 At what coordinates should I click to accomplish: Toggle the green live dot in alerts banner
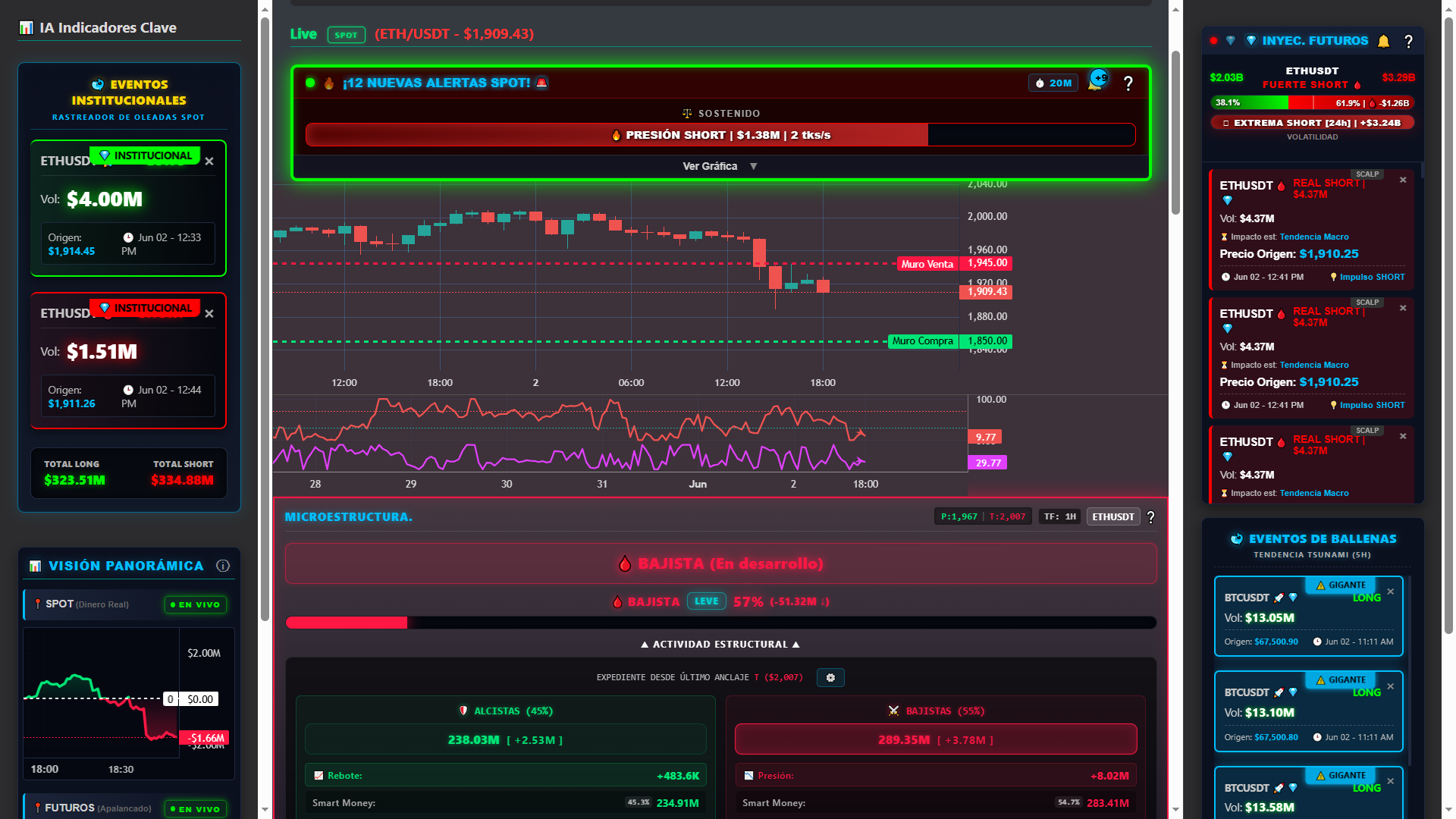point(310,83)
